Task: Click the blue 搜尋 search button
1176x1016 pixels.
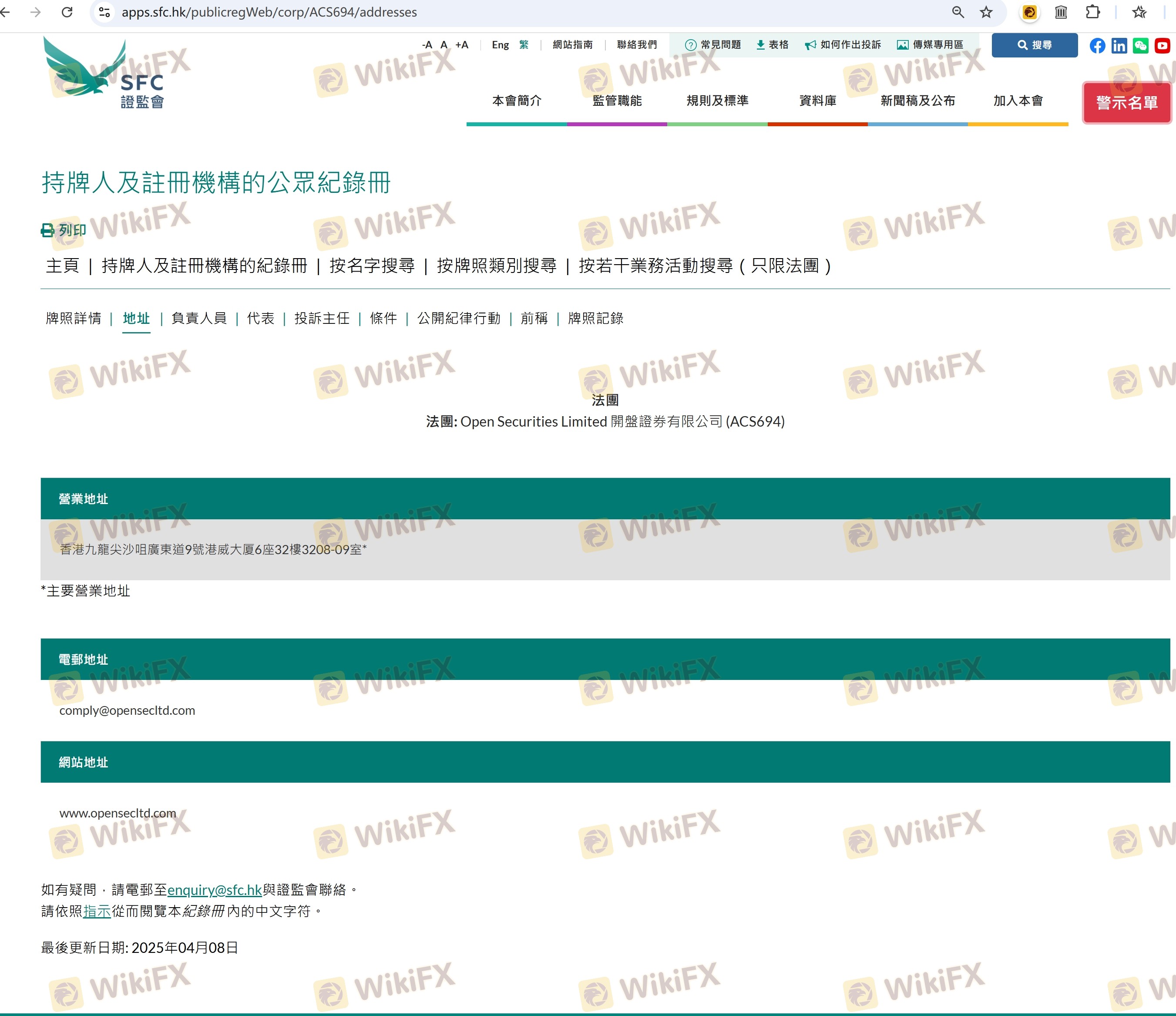Action: click(1035, 45)
